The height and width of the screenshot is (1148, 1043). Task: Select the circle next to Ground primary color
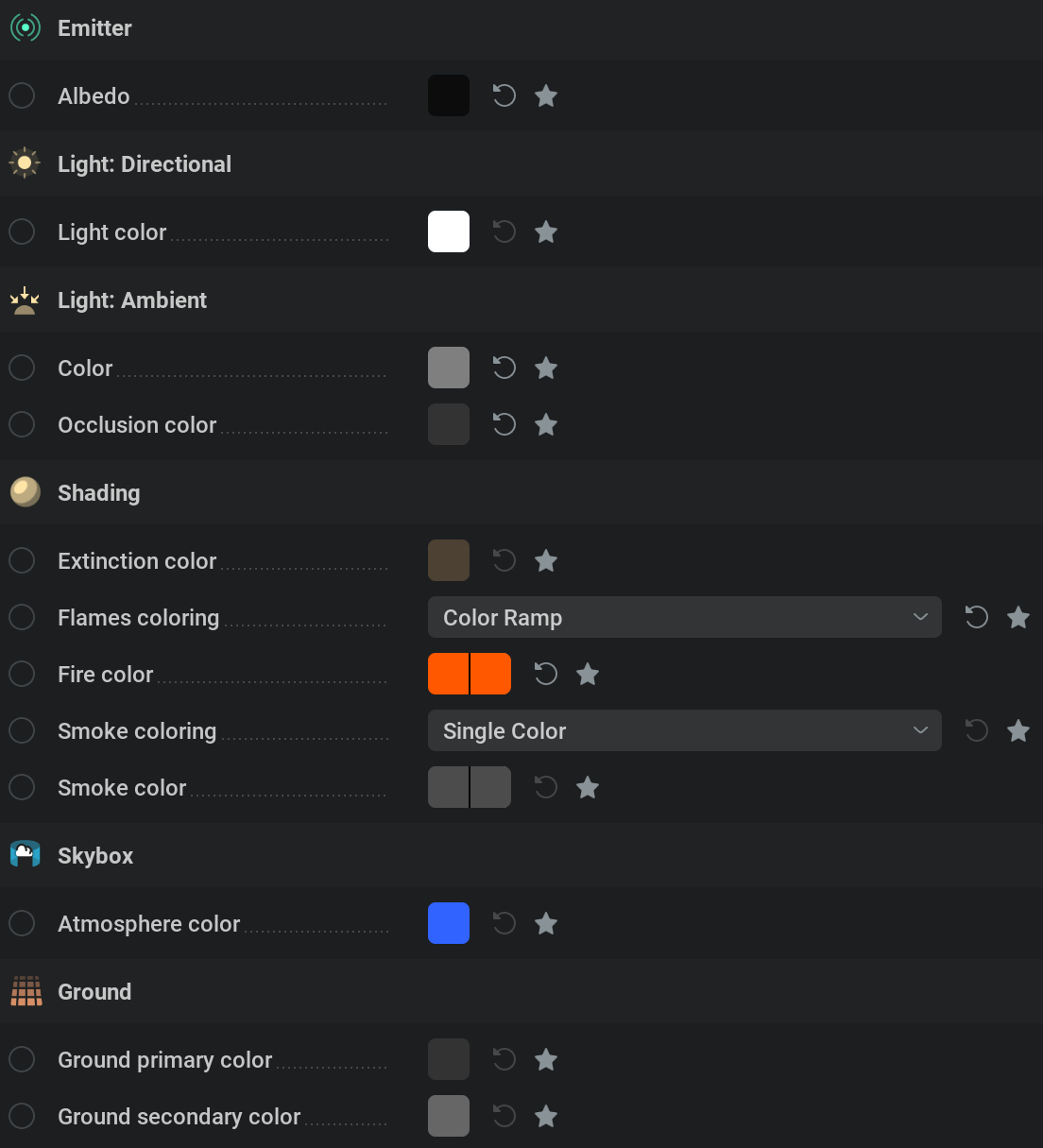22,1059
